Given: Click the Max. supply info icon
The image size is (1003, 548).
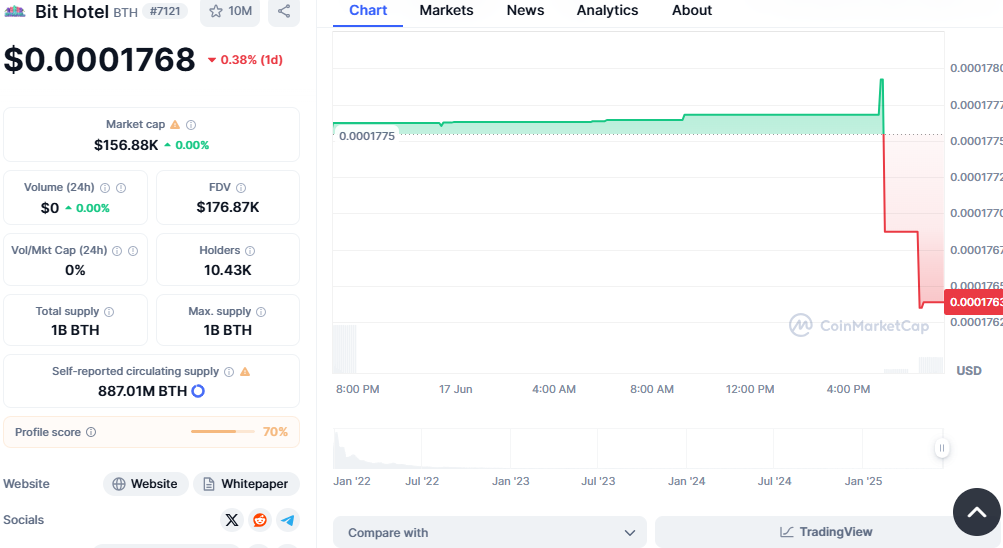Looking at the screenshot, I should point(261,312).
